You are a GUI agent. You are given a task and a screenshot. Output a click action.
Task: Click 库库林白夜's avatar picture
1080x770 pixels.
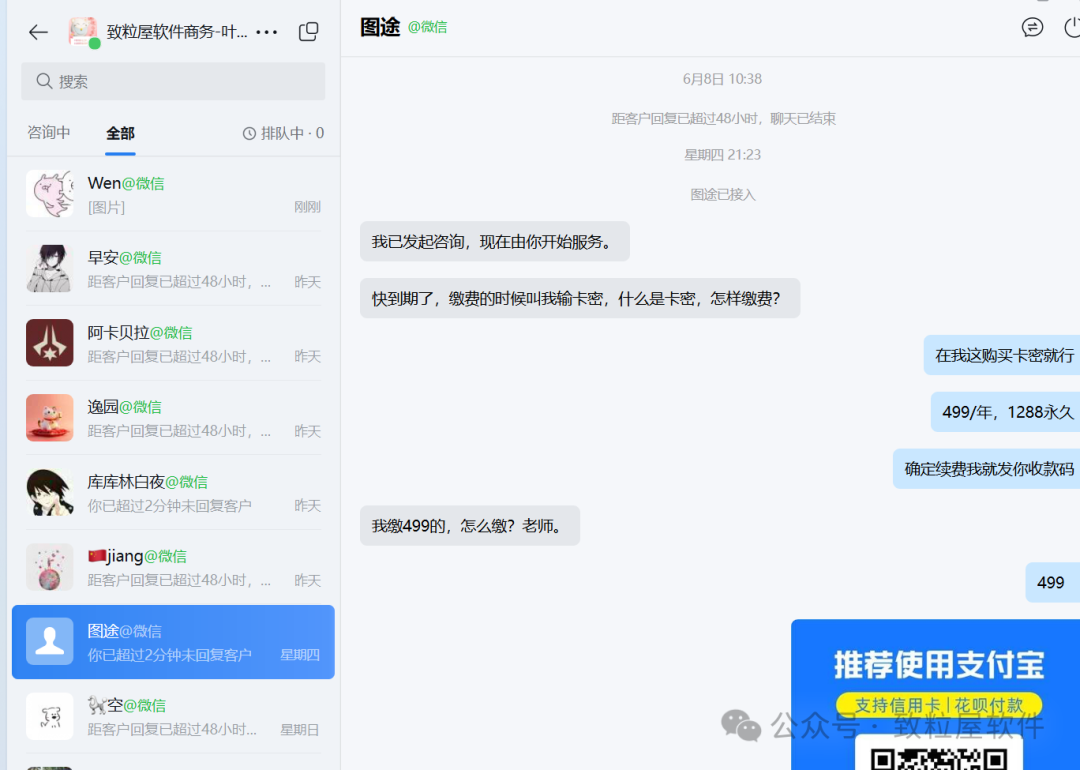pyautogui.click(x=50, y=492)
